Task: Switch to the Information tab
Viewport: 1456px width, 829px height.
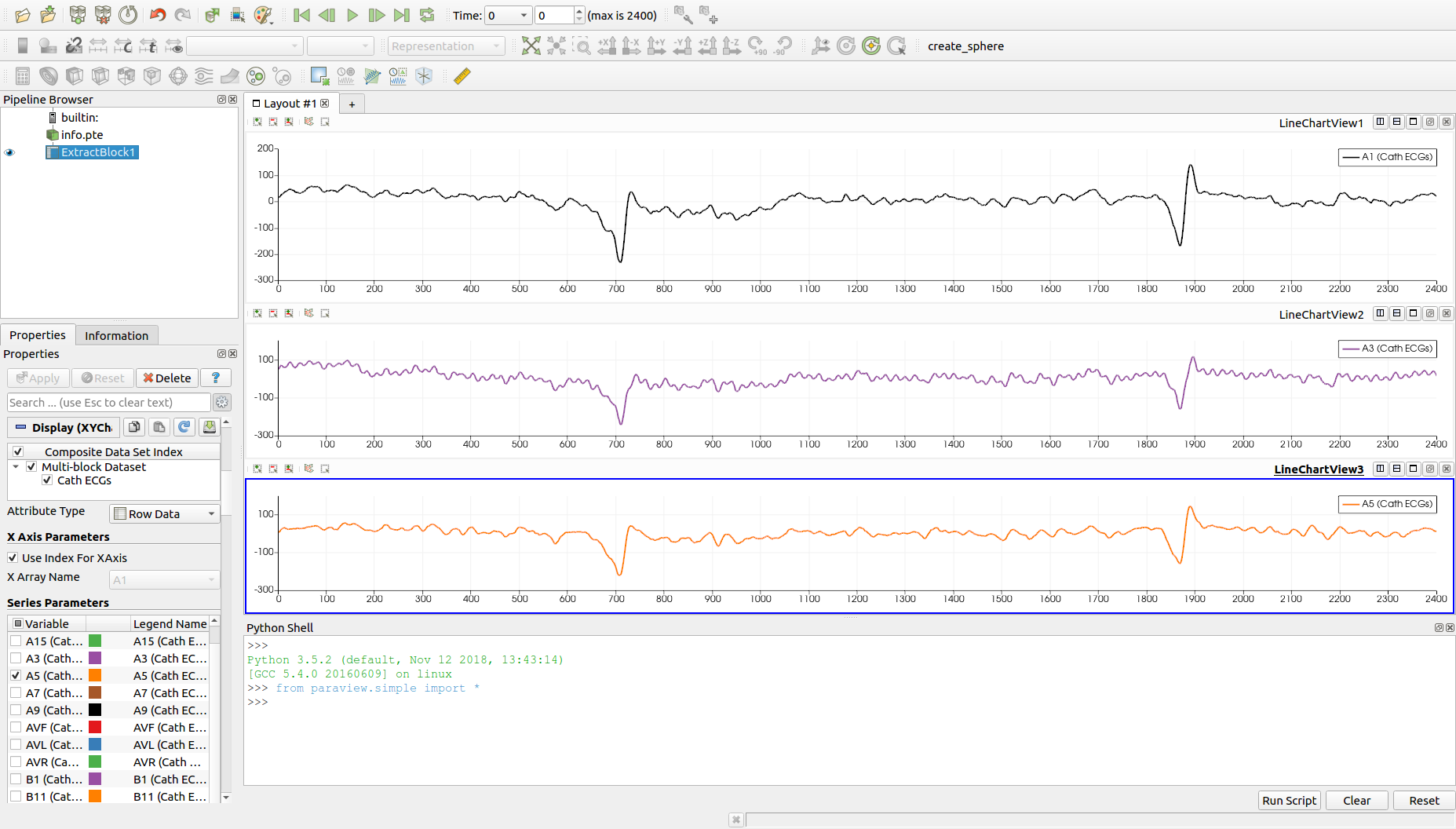Action: pos(116,335)
